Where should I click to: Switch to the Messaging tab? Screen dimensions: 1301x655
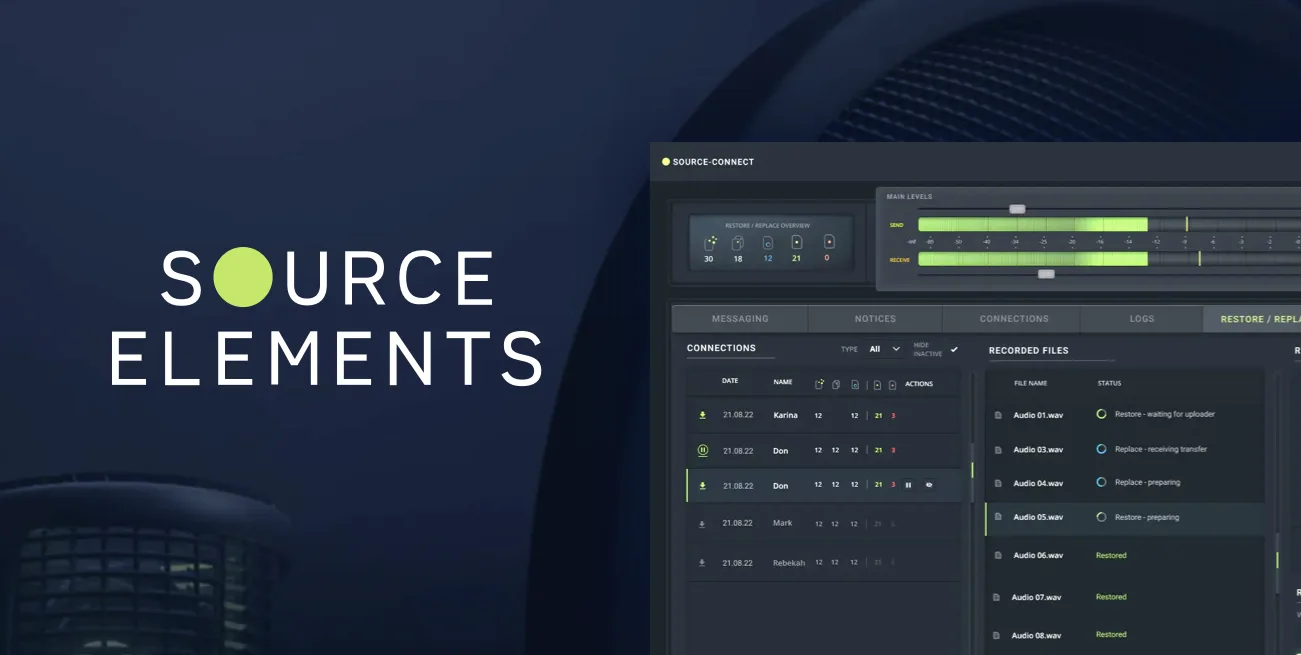740,319
